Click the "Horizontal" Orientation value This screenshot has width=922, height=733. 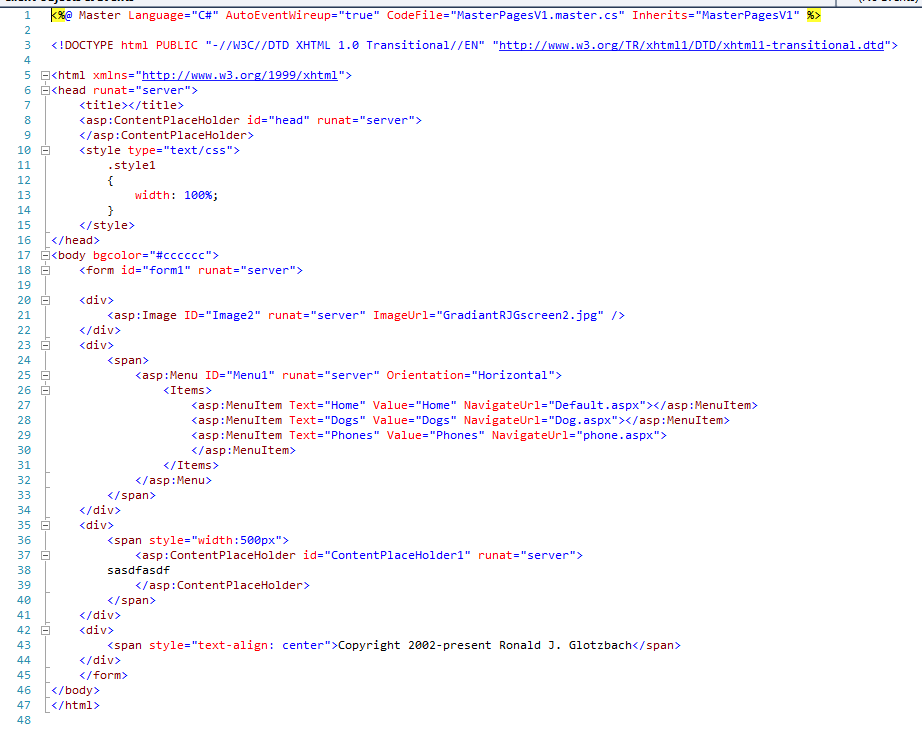point(513,375)
